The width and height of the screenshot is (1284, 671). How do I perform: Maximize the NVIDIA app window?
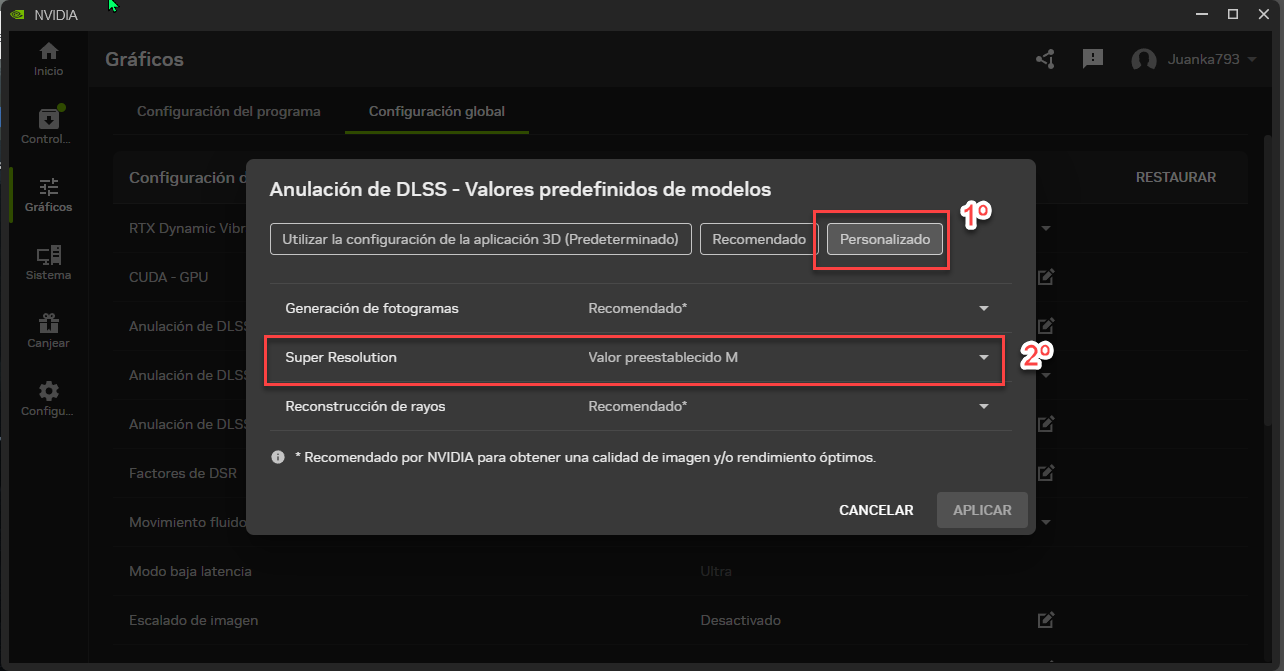coord(1233,14)
